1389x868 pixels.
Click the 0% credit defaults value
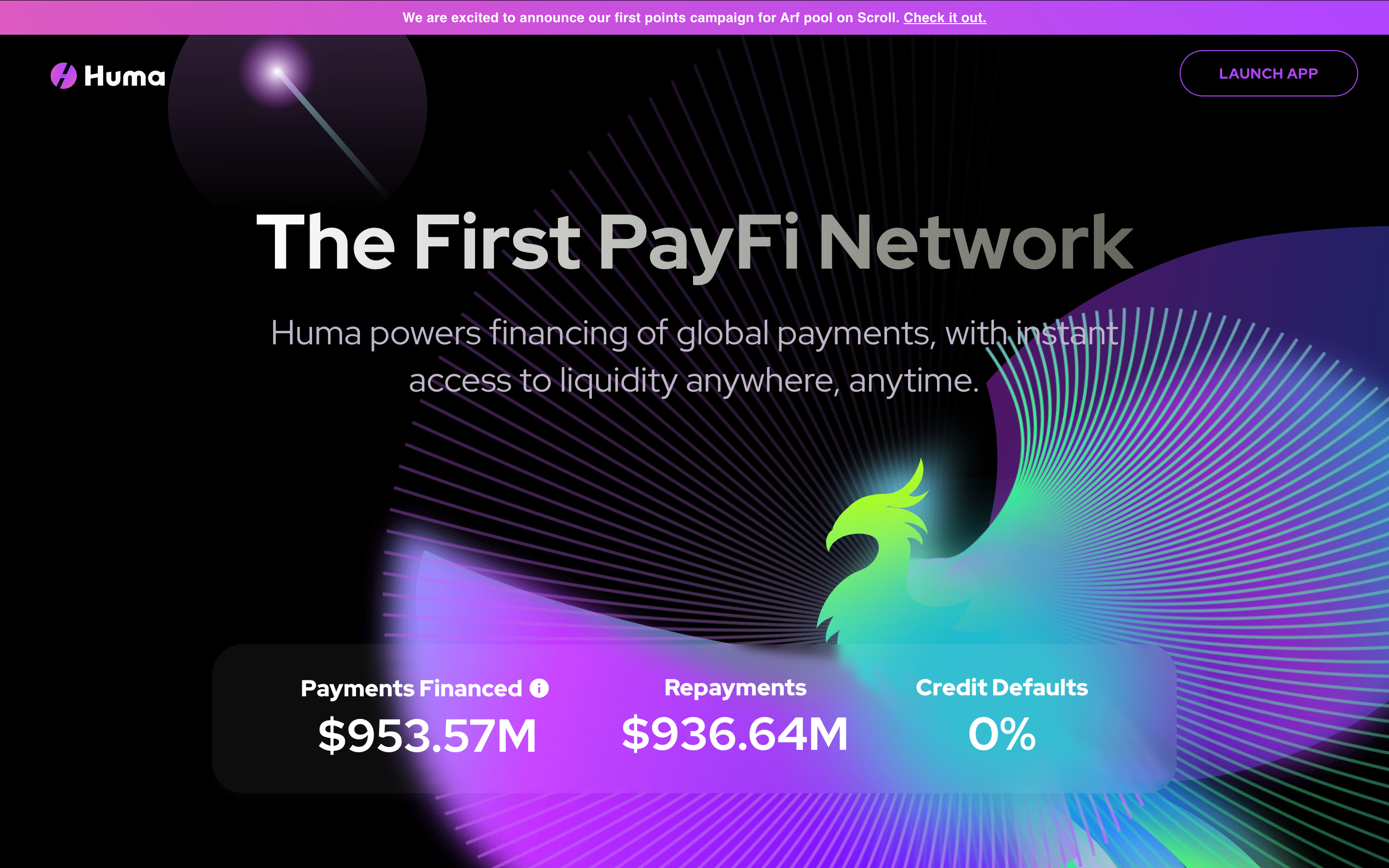coord(1002,733)
